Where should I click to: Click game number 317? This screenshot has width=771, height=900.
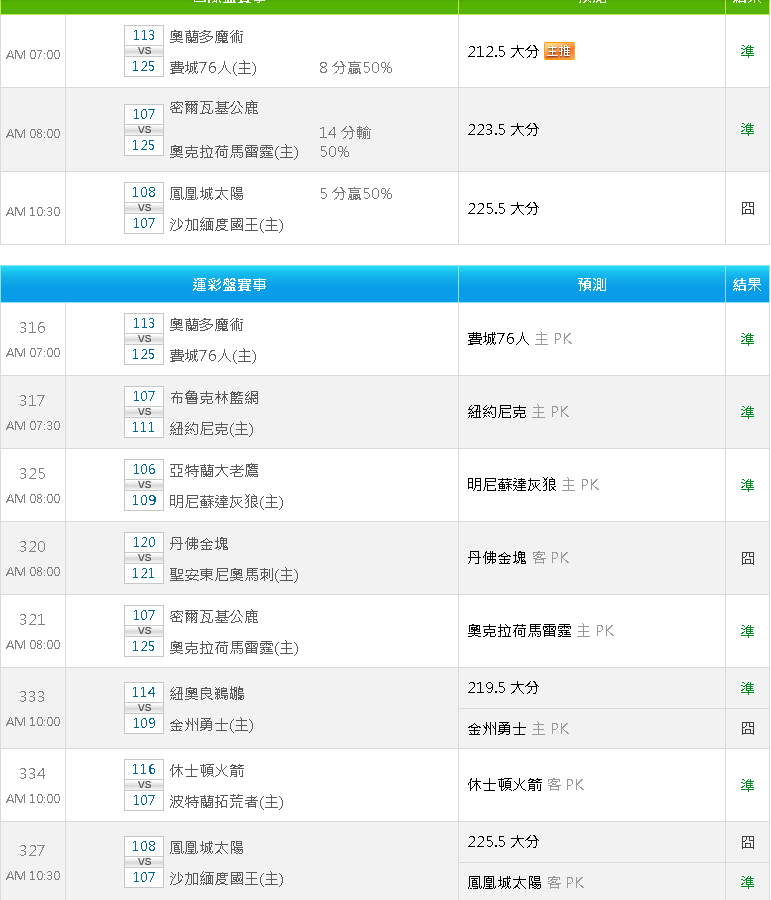click(x=32, y=401)
